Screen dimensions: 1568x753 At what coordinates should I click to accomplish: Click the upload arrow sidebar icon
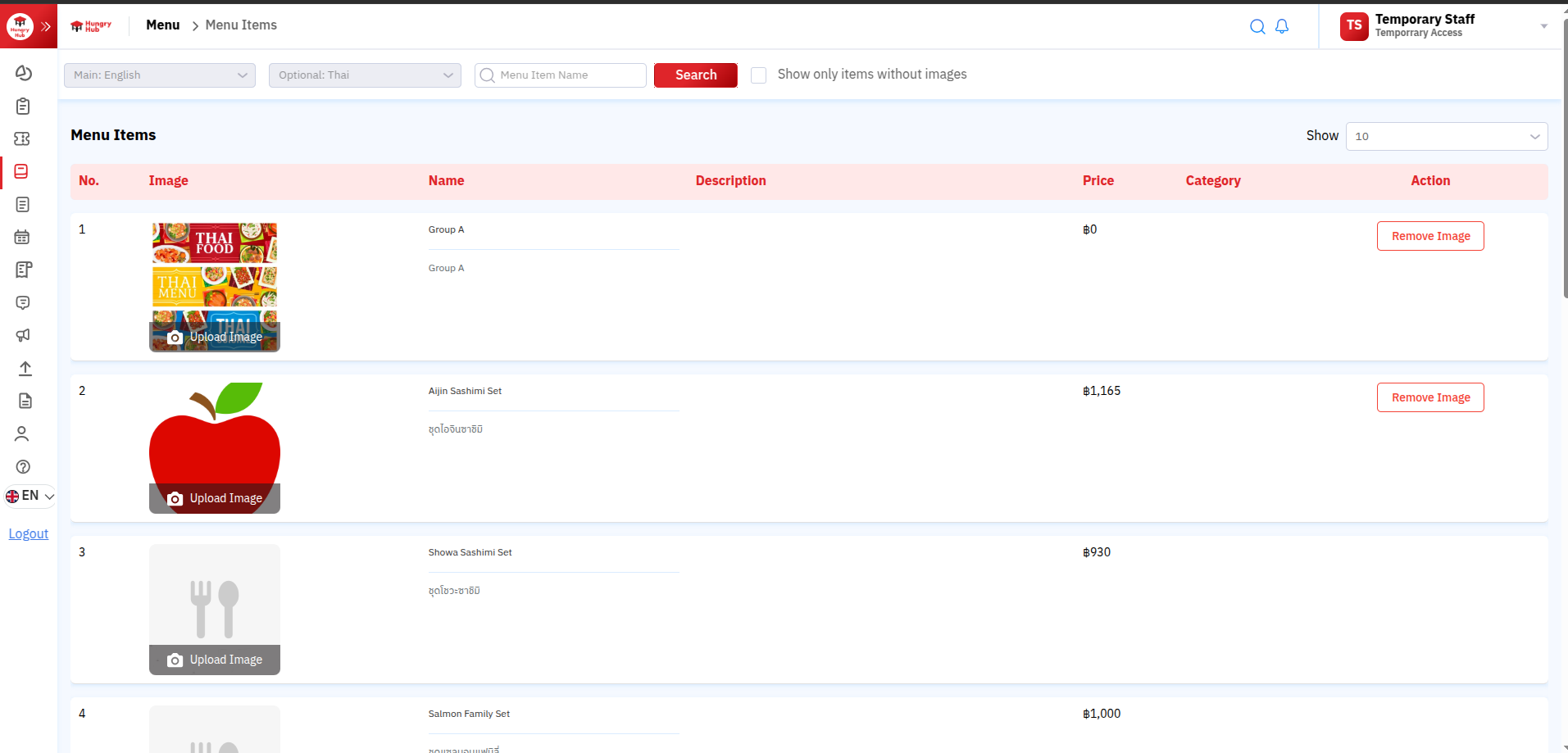25,368
